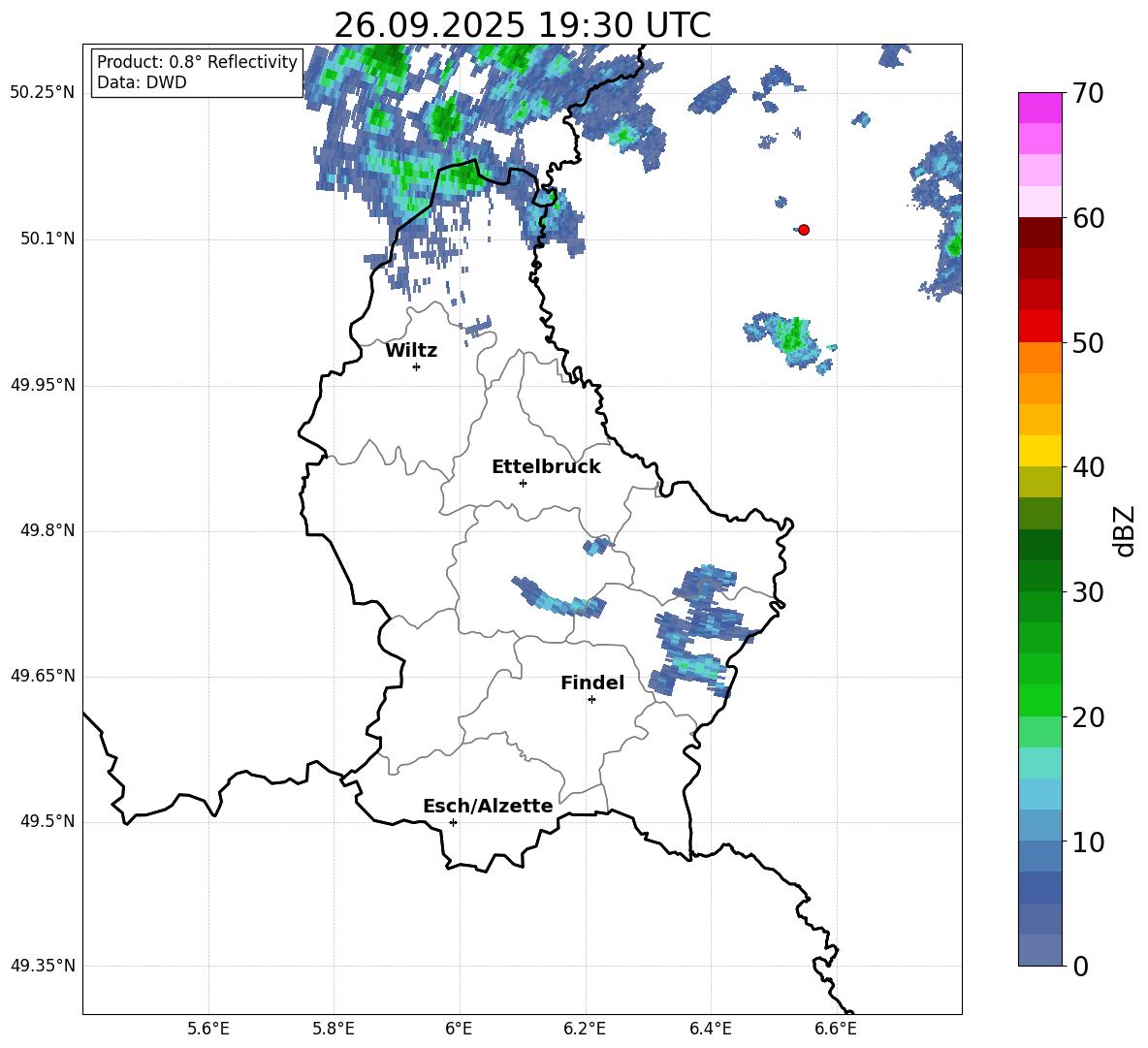Click the 5.6°E longitude label
The image size is (1148, 1048).
(x=208, y=1029)
